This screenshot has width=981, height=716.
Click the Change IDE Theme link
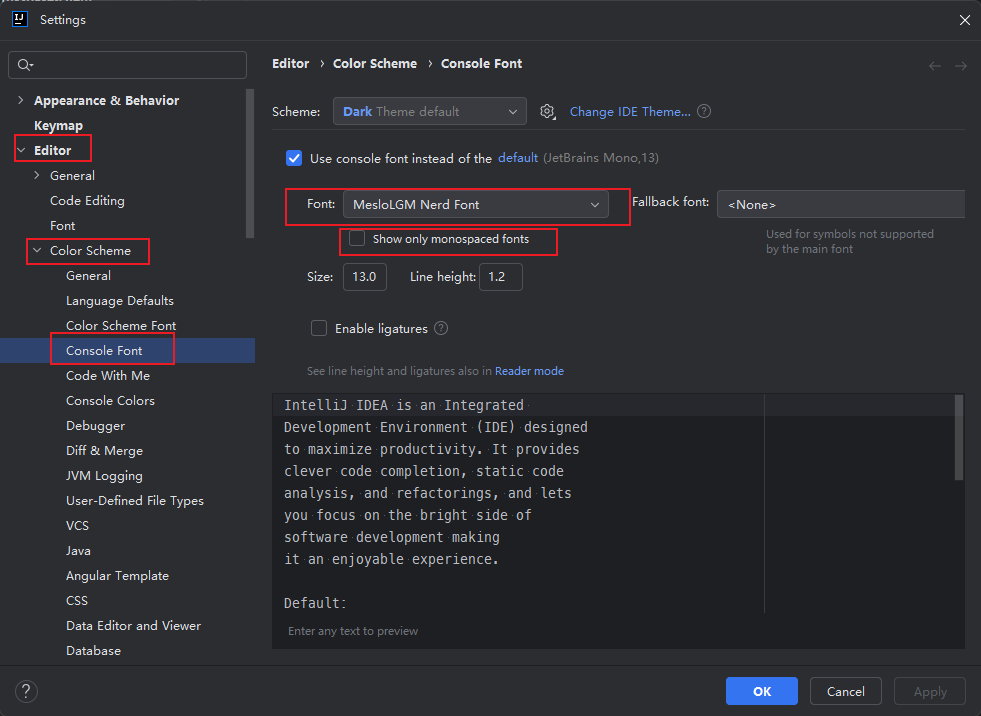(x=630, y=112)
